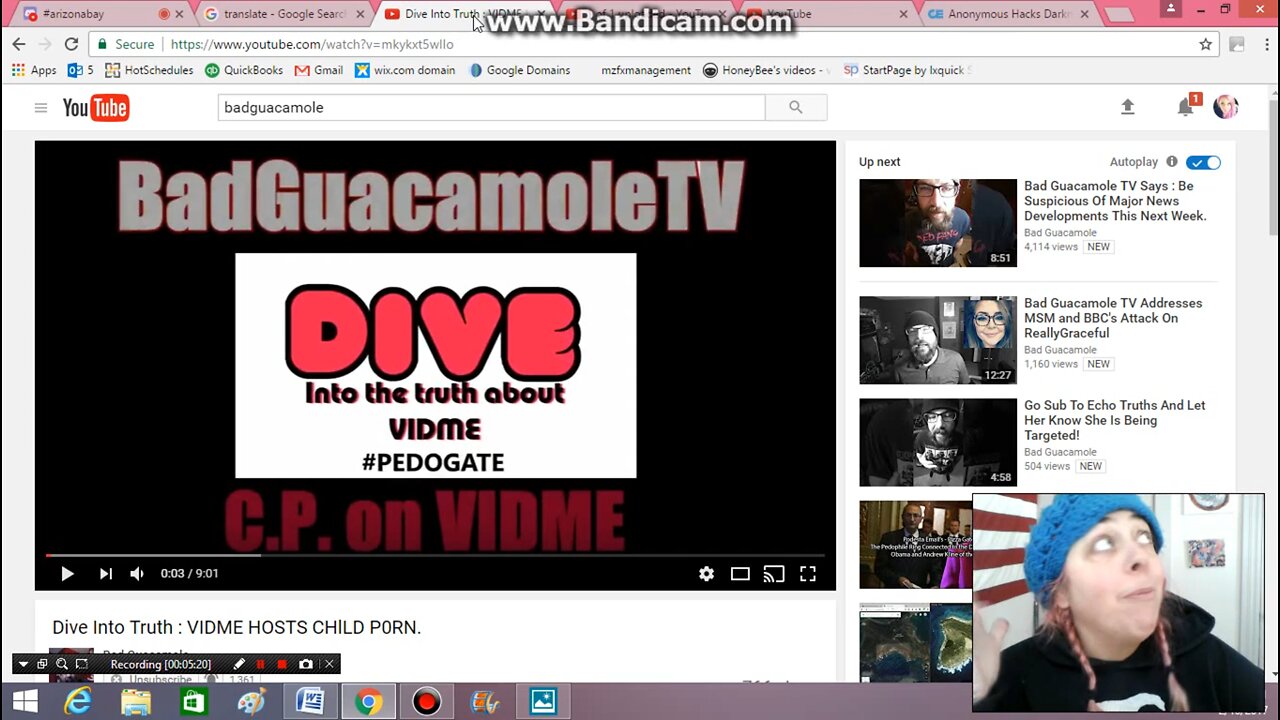Image resolution: width=1280 pixels, height=720 pixels.
Task: Open File Explorer from the taskbar
Action: click(136, 702)
